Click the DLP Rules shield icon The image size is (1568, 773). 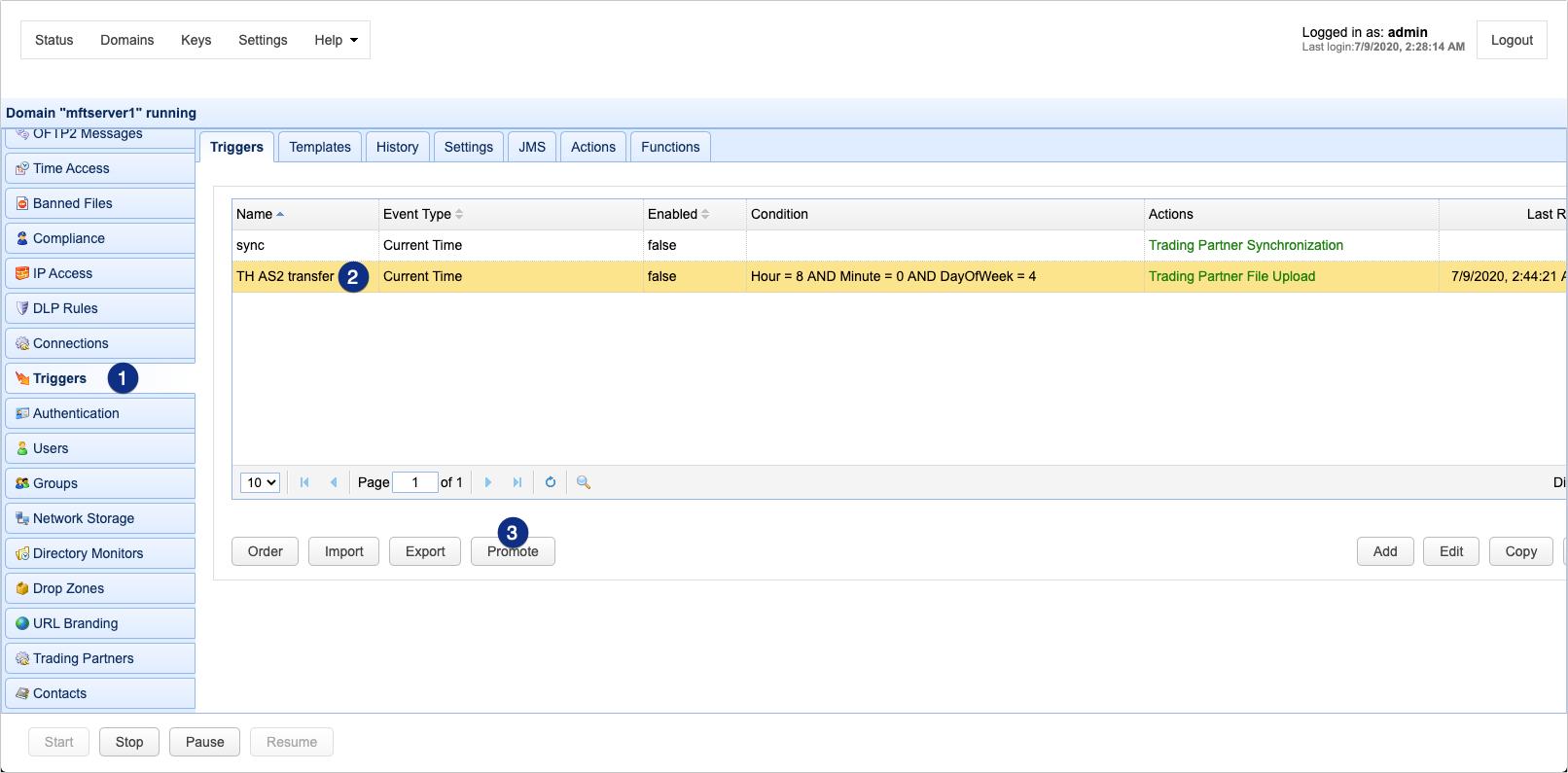(x=22, y=308)
